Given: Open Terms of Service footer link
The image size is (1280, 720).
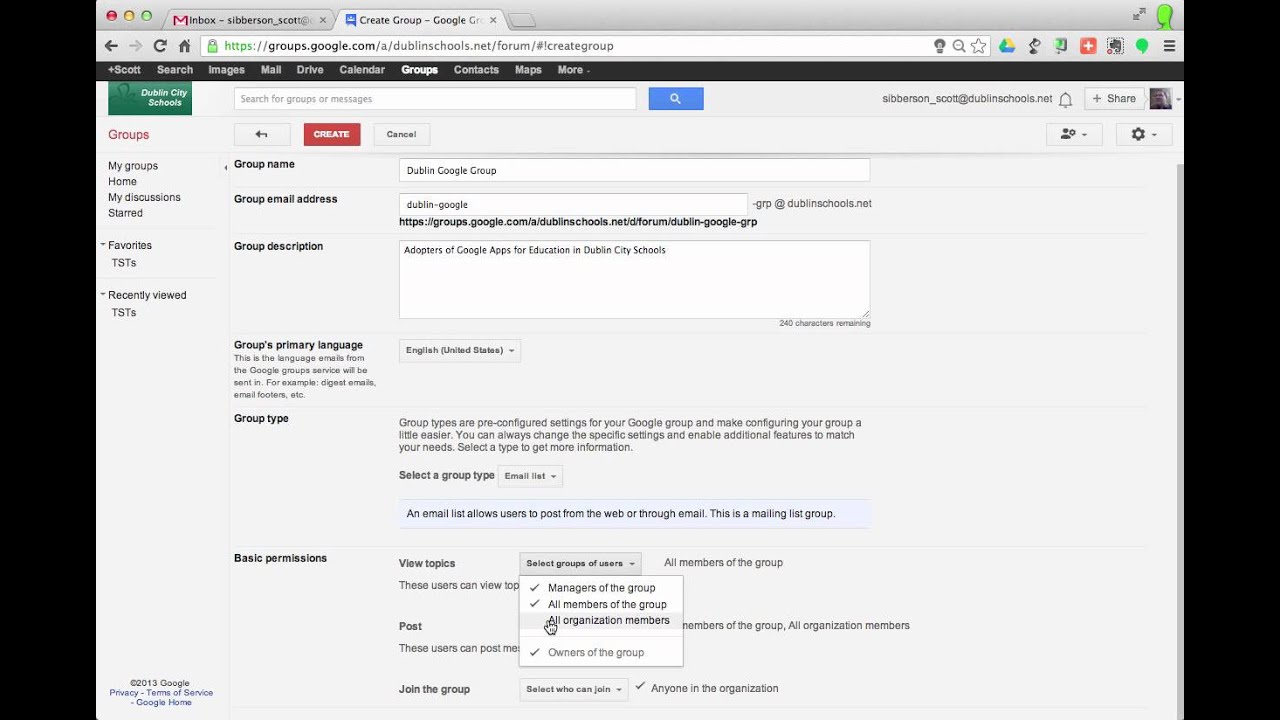Looking at the screenshot, I should (179, 692).
